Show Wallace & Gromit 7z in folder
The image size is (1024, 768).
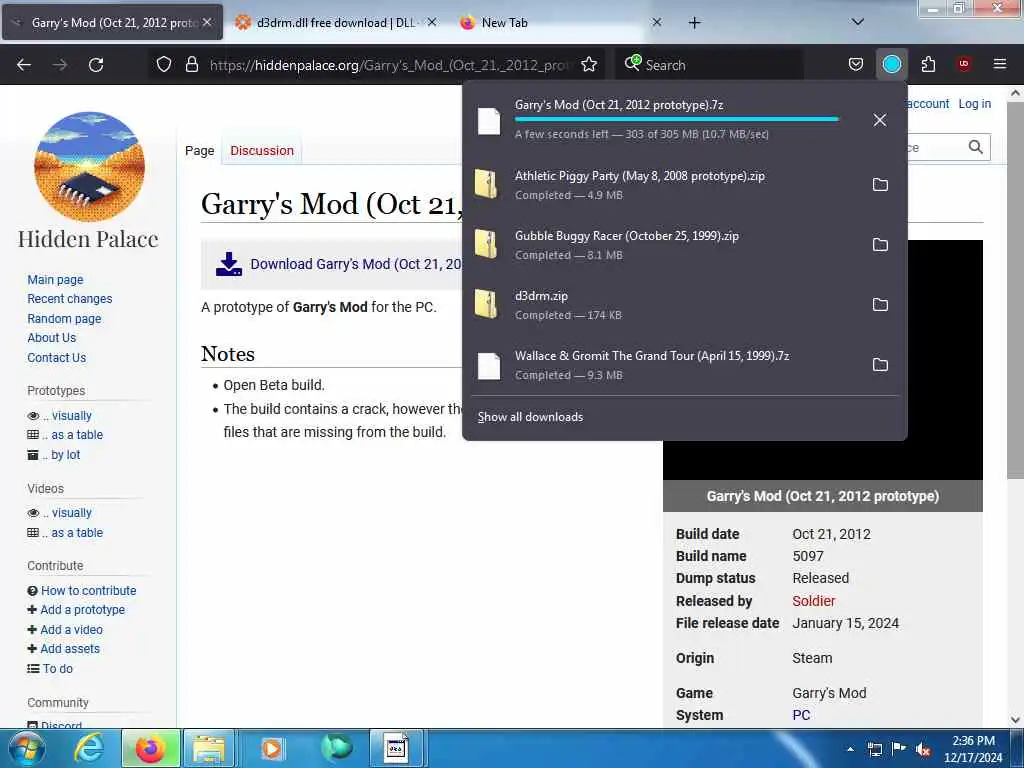[880, 365]
